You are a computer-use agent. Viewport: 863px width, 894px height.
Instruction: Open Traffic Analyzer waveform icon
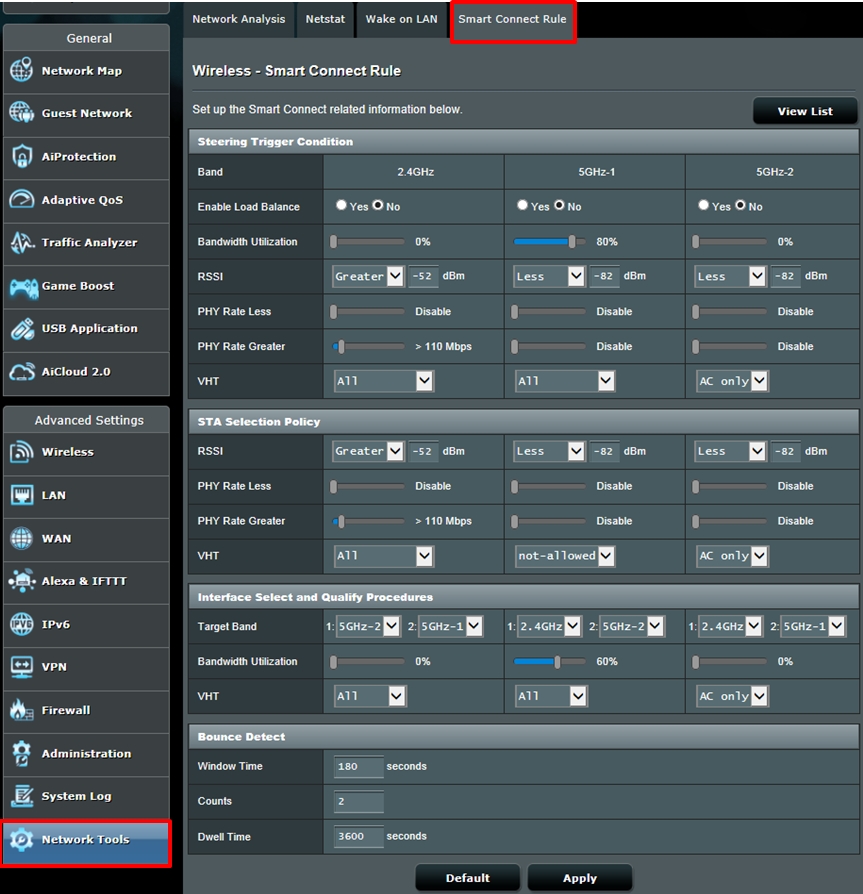click(22, 243)
